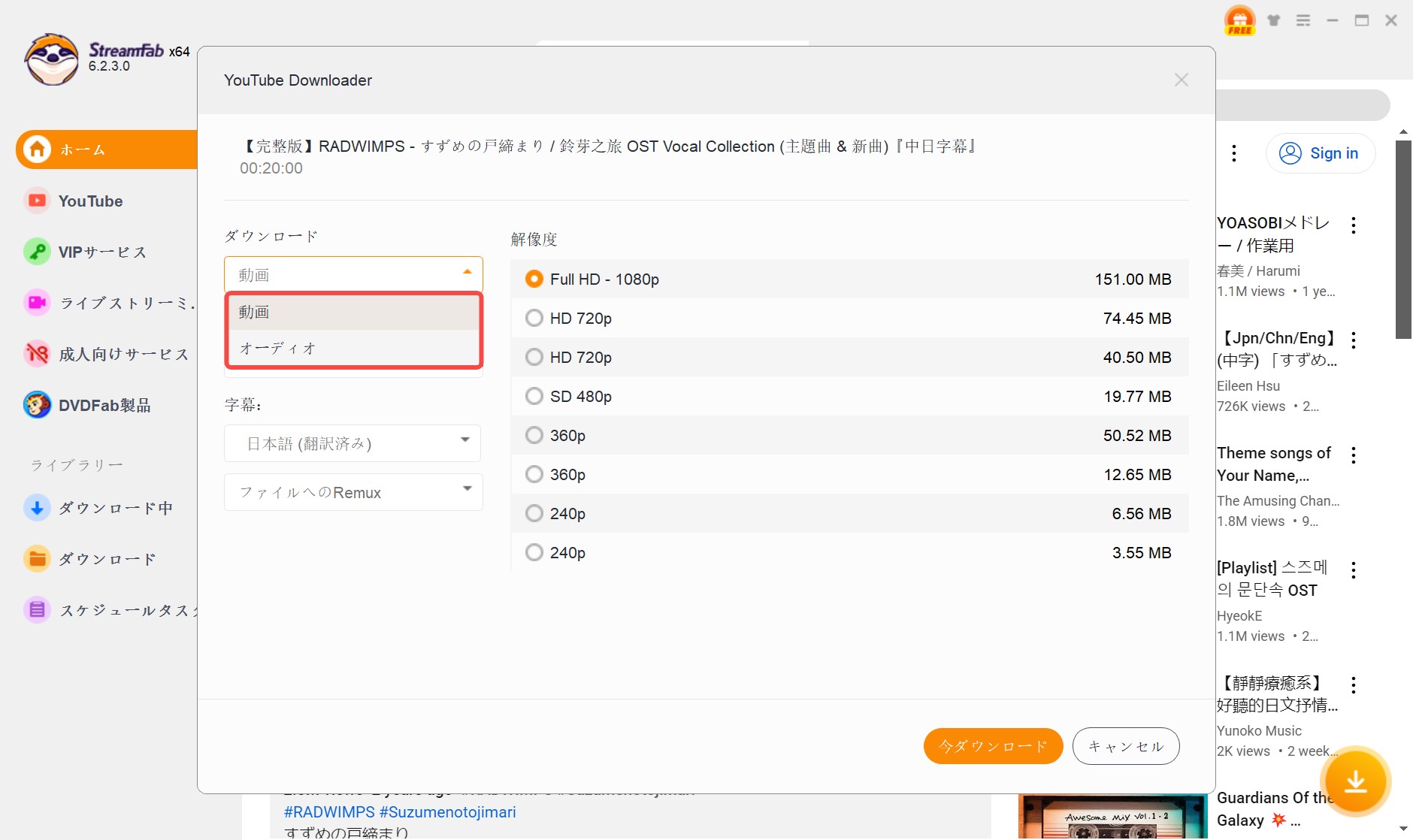
Task: Open YouTube settings three-dot menu near Sign in
Action: (x=1234, y=153)
